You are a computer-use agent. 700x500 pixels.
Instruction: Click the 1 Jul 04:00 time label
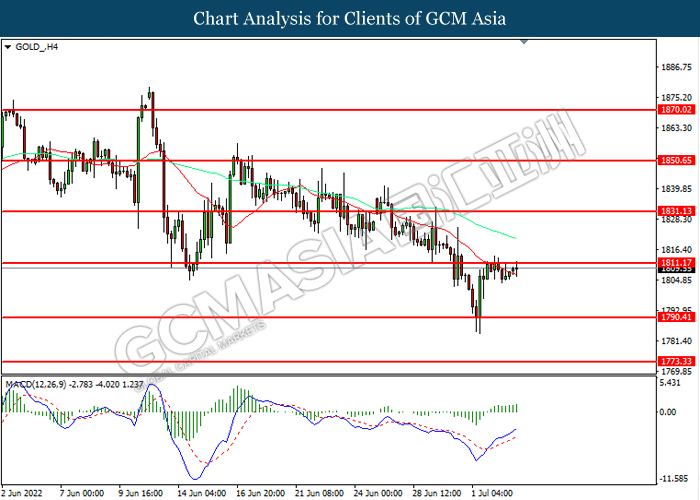(492, 493)
